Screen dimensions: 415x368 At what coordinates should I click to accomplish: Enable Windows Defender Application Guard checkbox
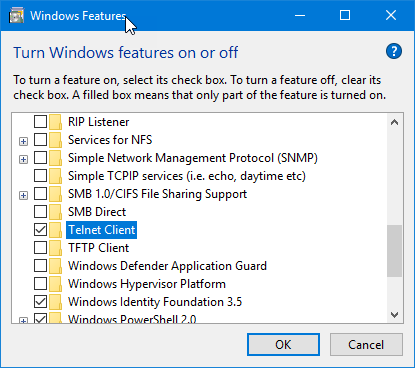tap(40, 266)
